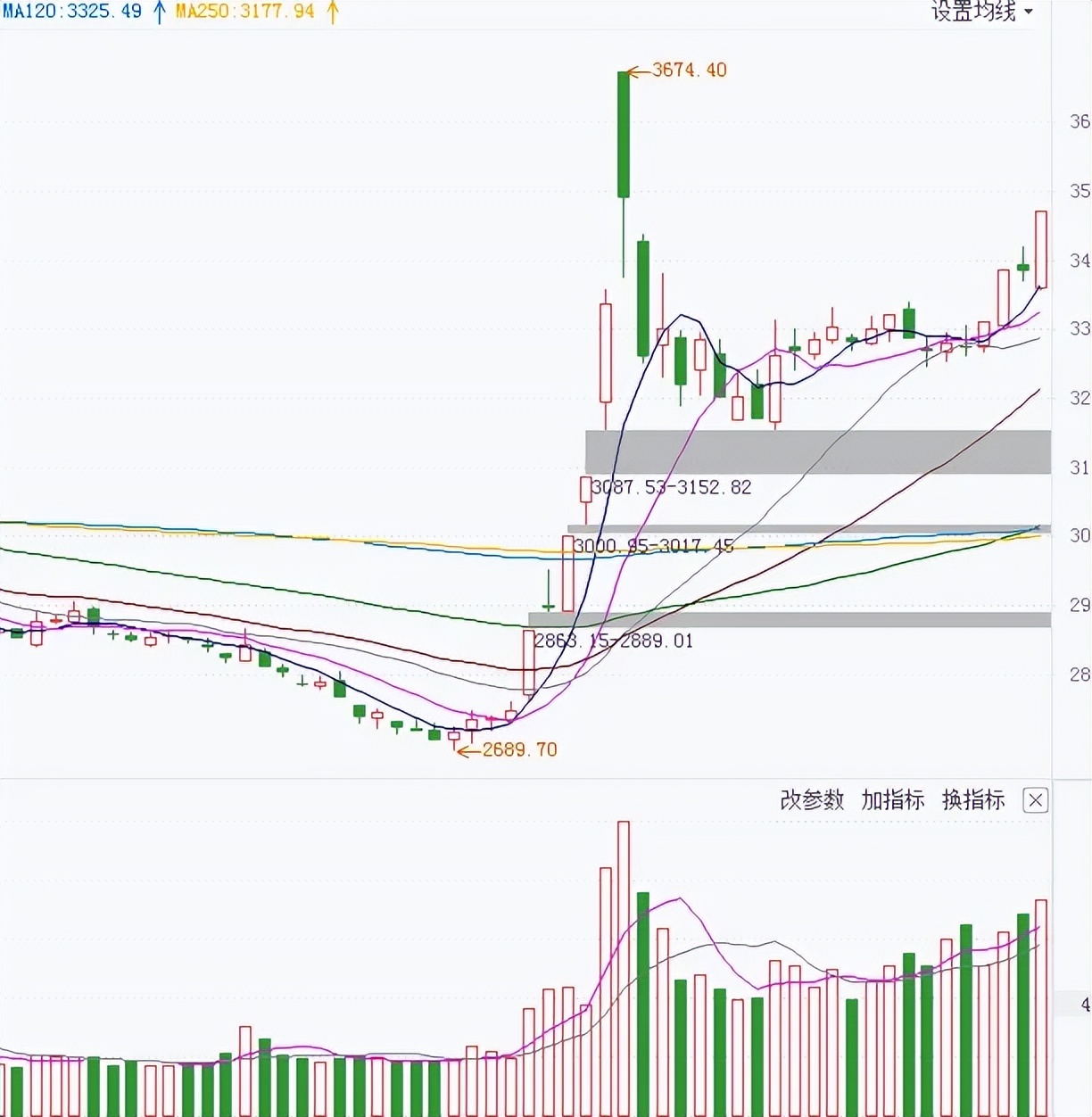Viewport: 1092px width, 1117px height.
Task: Click the last red candle on the right
Action: tap(1040, 250)
